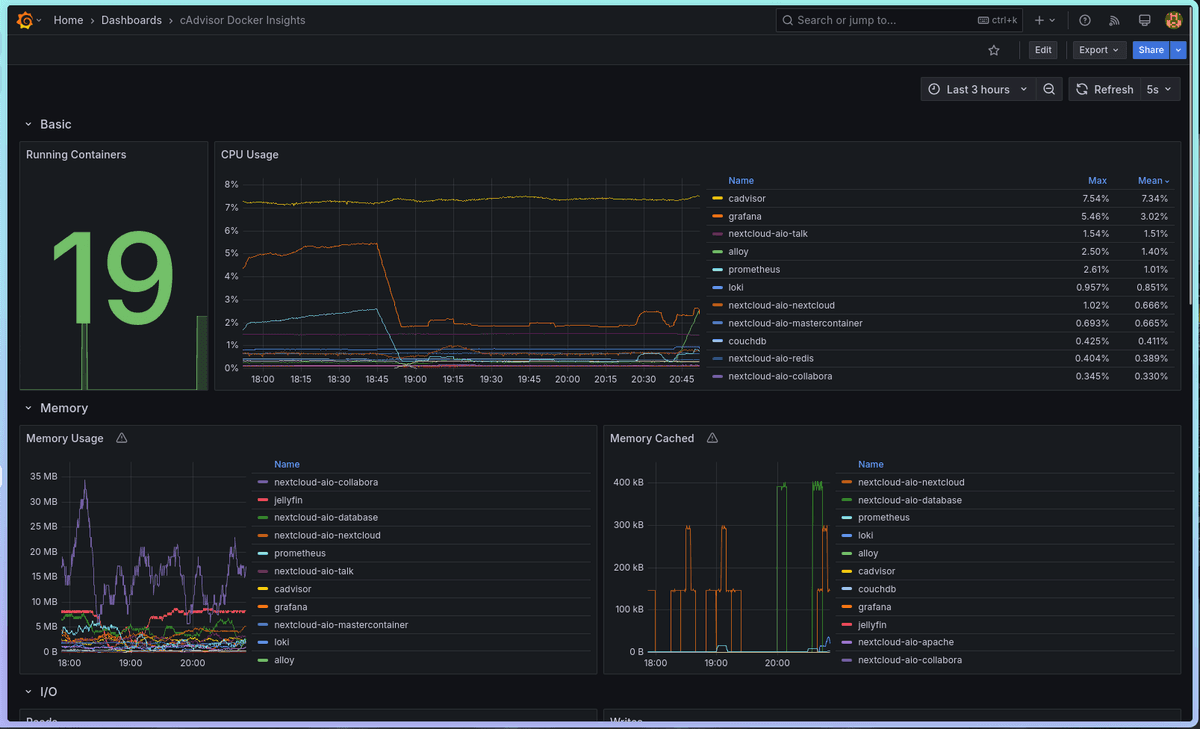
Task: Click the Grafana logo icon
Action: coord(25,20)
